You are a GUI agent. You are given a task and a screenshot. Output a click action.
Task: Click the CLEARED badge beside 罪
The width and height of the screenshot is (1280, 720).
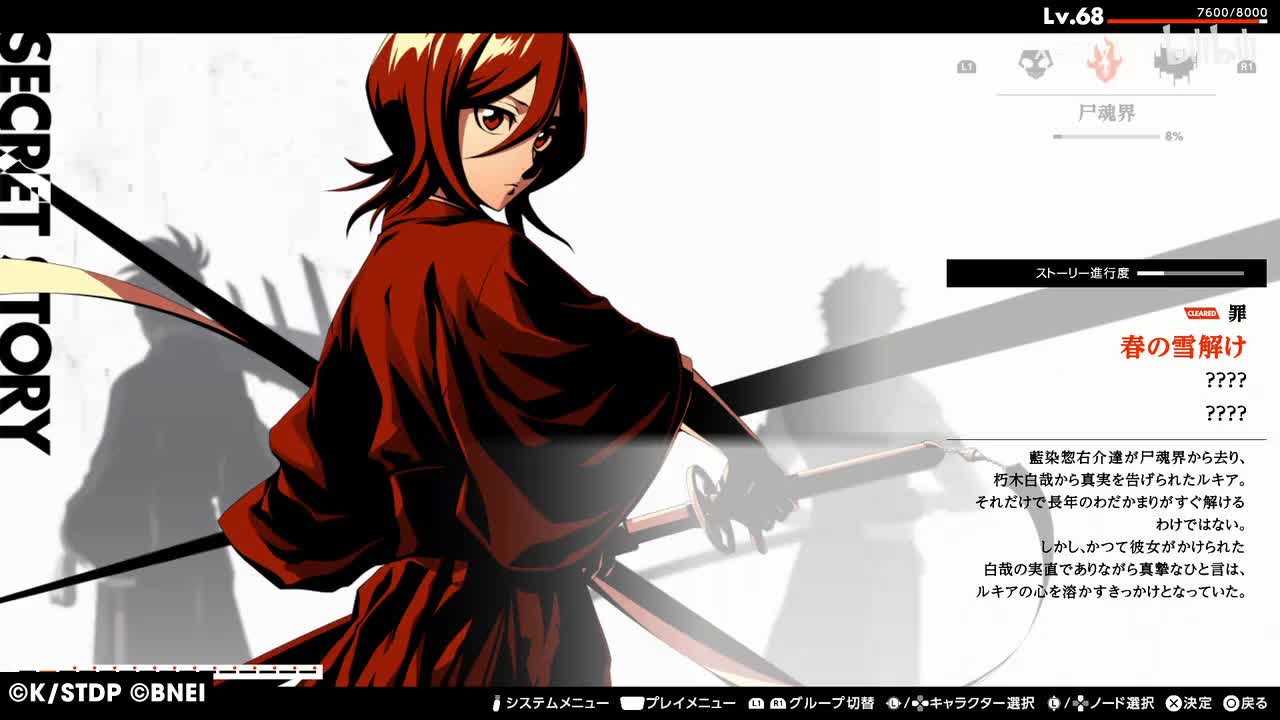click(1201, 313)
